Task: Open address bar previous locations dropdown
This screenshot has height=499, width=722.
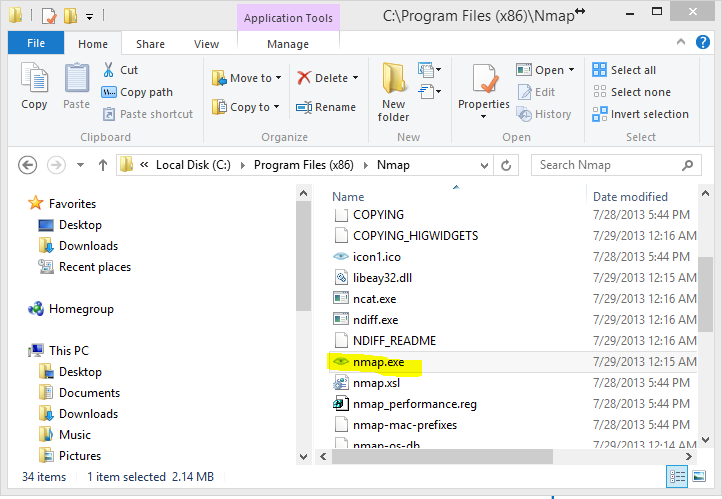Action: coord(484,165)
